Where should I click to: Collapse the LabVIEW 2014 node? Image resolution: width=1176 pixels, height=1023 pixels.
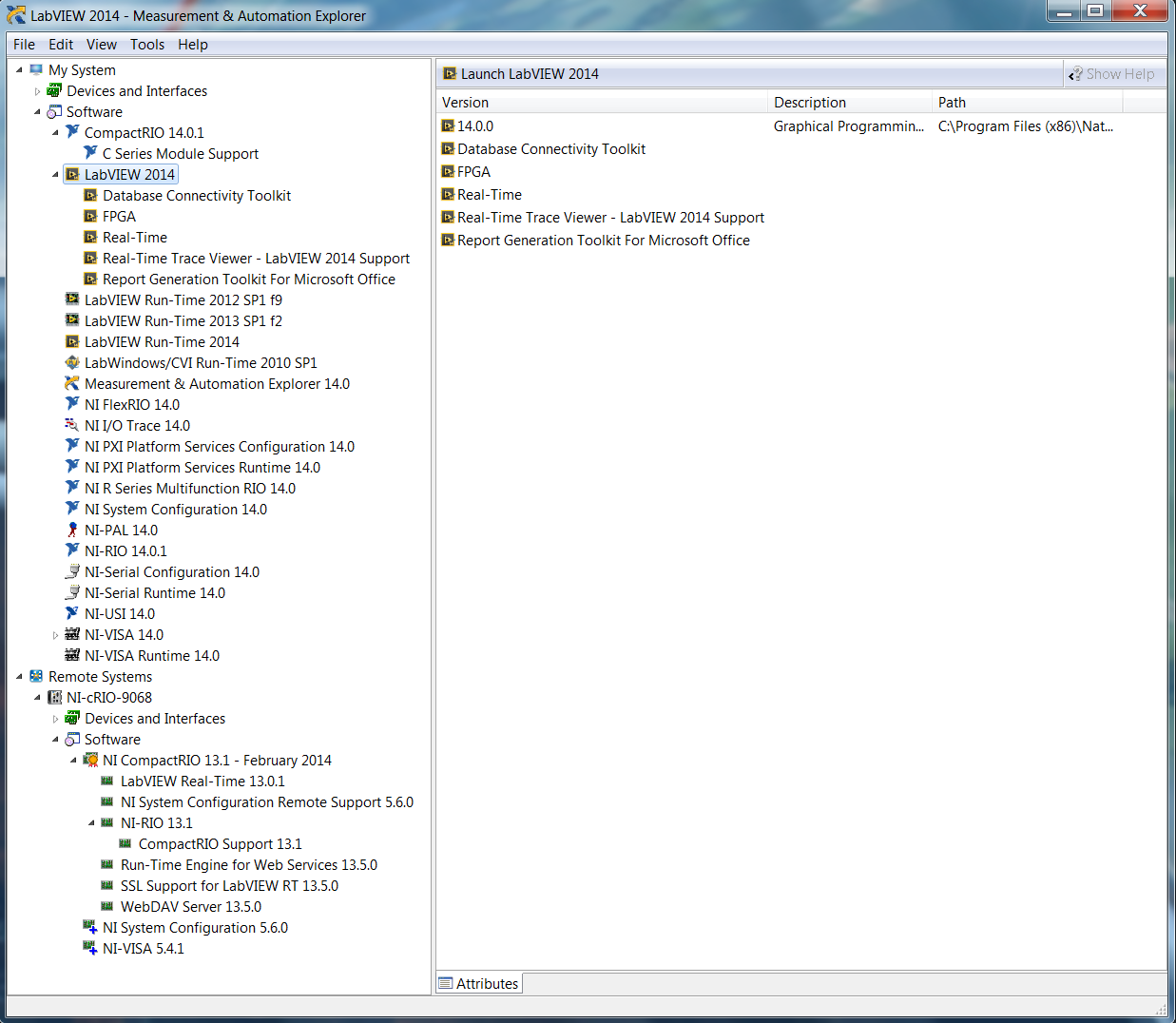pos(55,174)
